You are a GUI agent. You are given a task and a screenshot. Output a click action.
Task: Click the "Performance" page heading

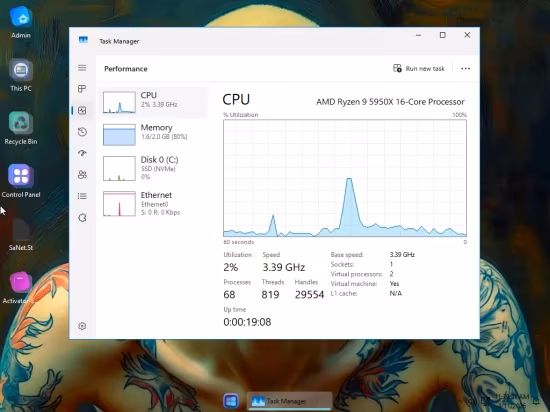126,69
